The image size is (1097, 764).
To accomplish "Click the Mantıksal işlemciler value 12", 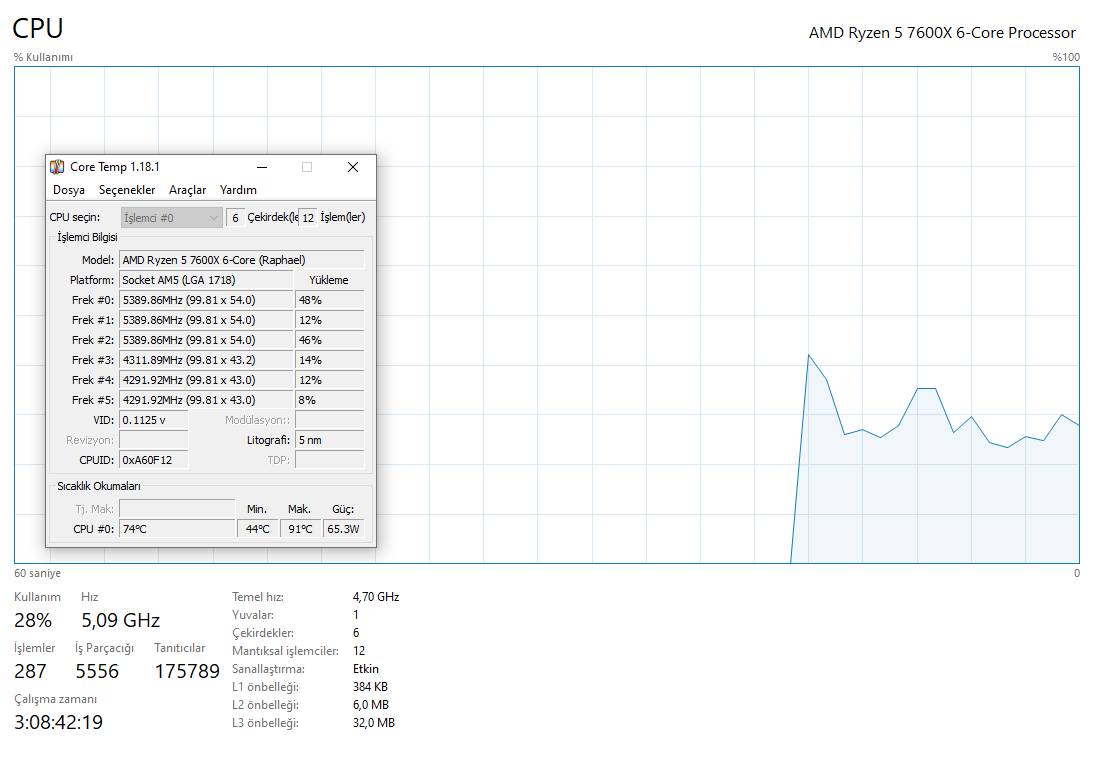I will click(359, 651).
